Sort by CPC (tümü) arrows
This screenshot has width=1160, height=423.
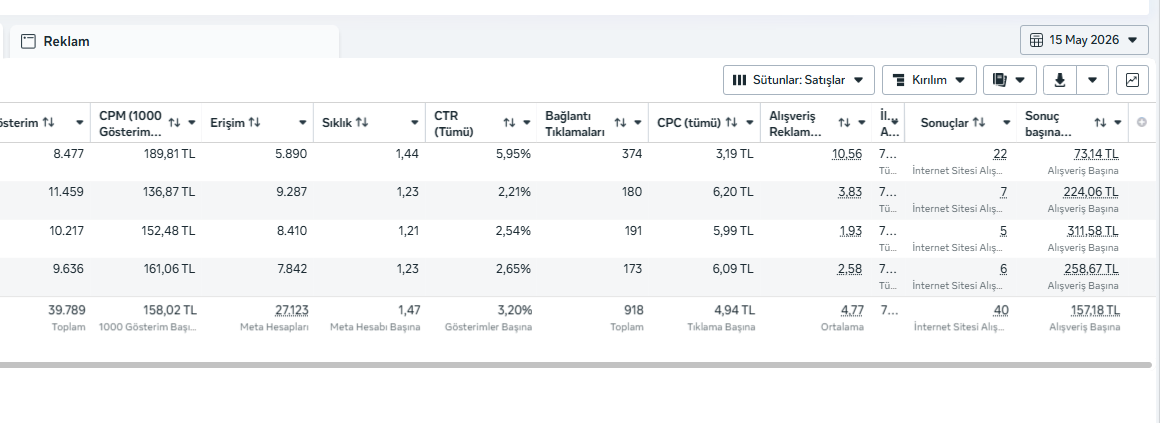(732, 122)
